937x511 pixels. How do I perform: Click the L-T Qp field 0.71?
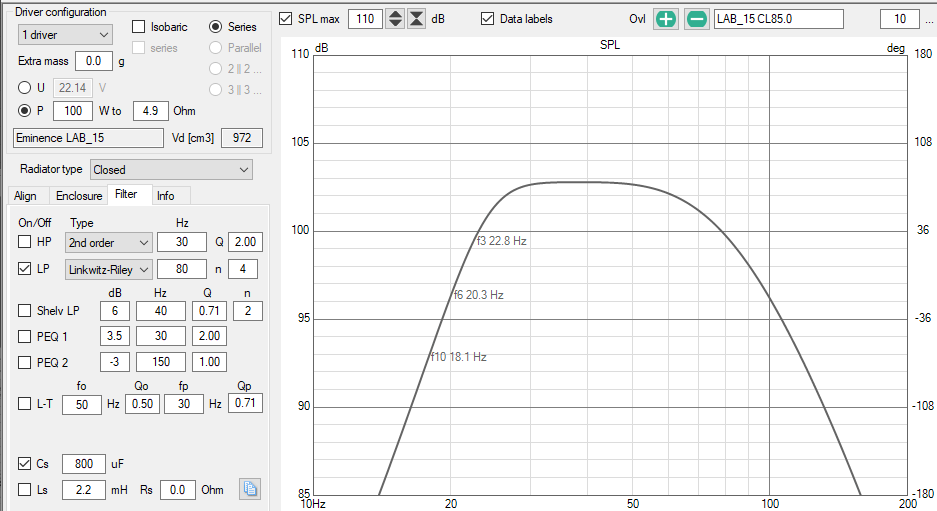[245, 403]
